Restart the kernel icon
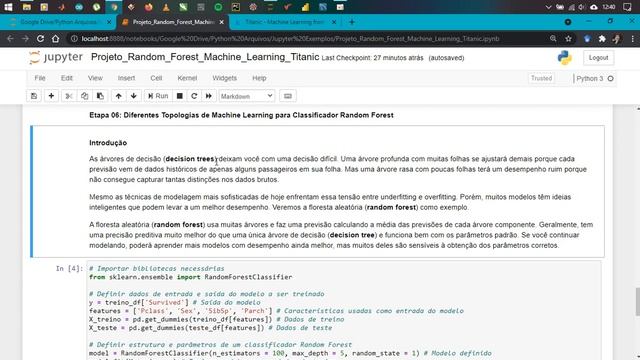The height and width of the screenshot is (360, 640). coord(194,96)
